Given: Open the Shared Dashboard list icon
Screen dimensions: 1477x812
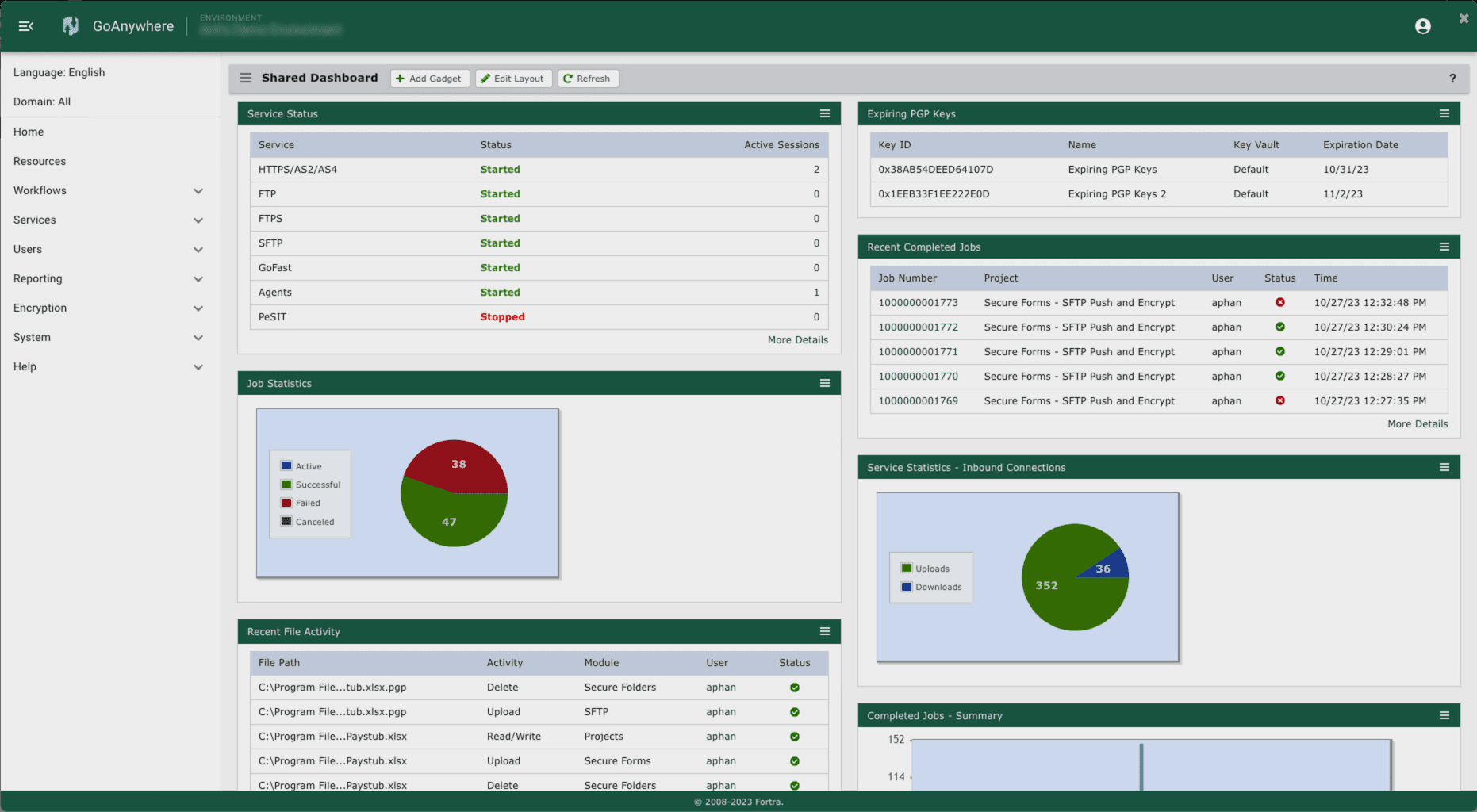Looking at the screenshot, I should point(246,78).
